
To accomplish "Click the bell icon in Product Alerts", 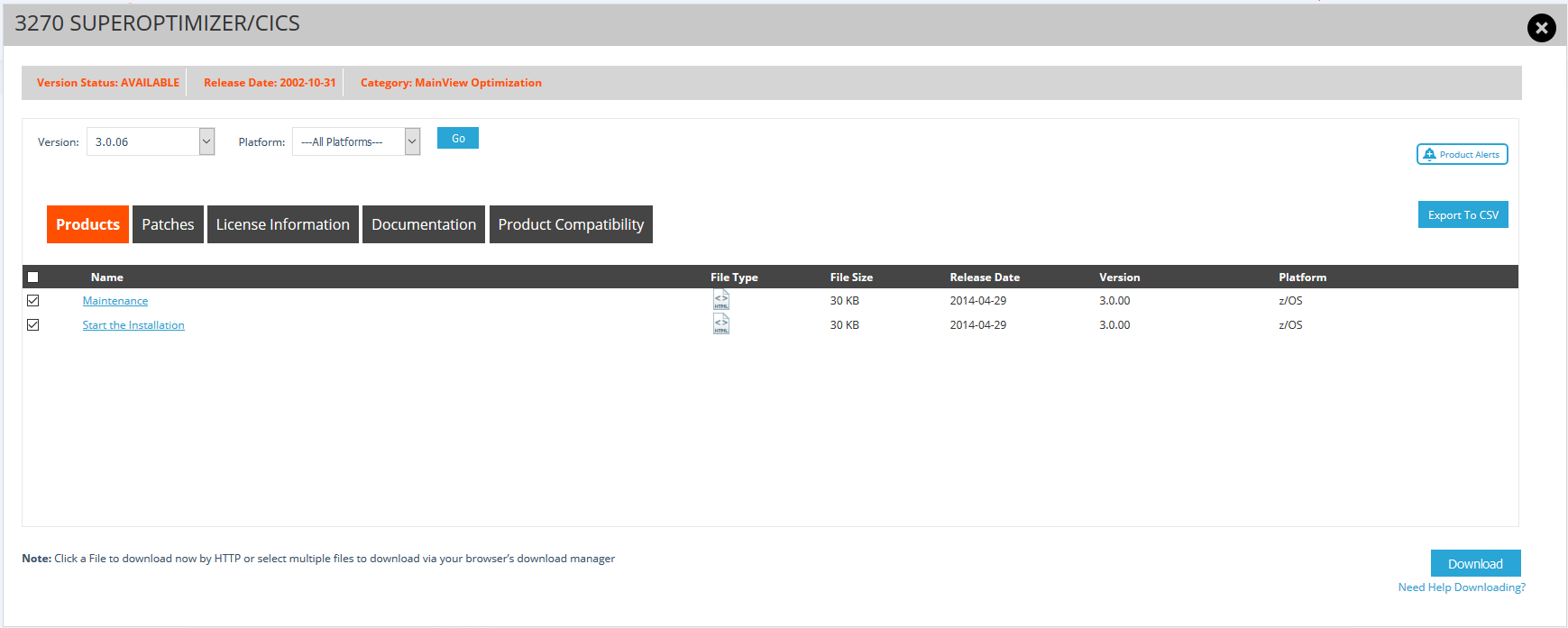I will (x=1429, y=154).
